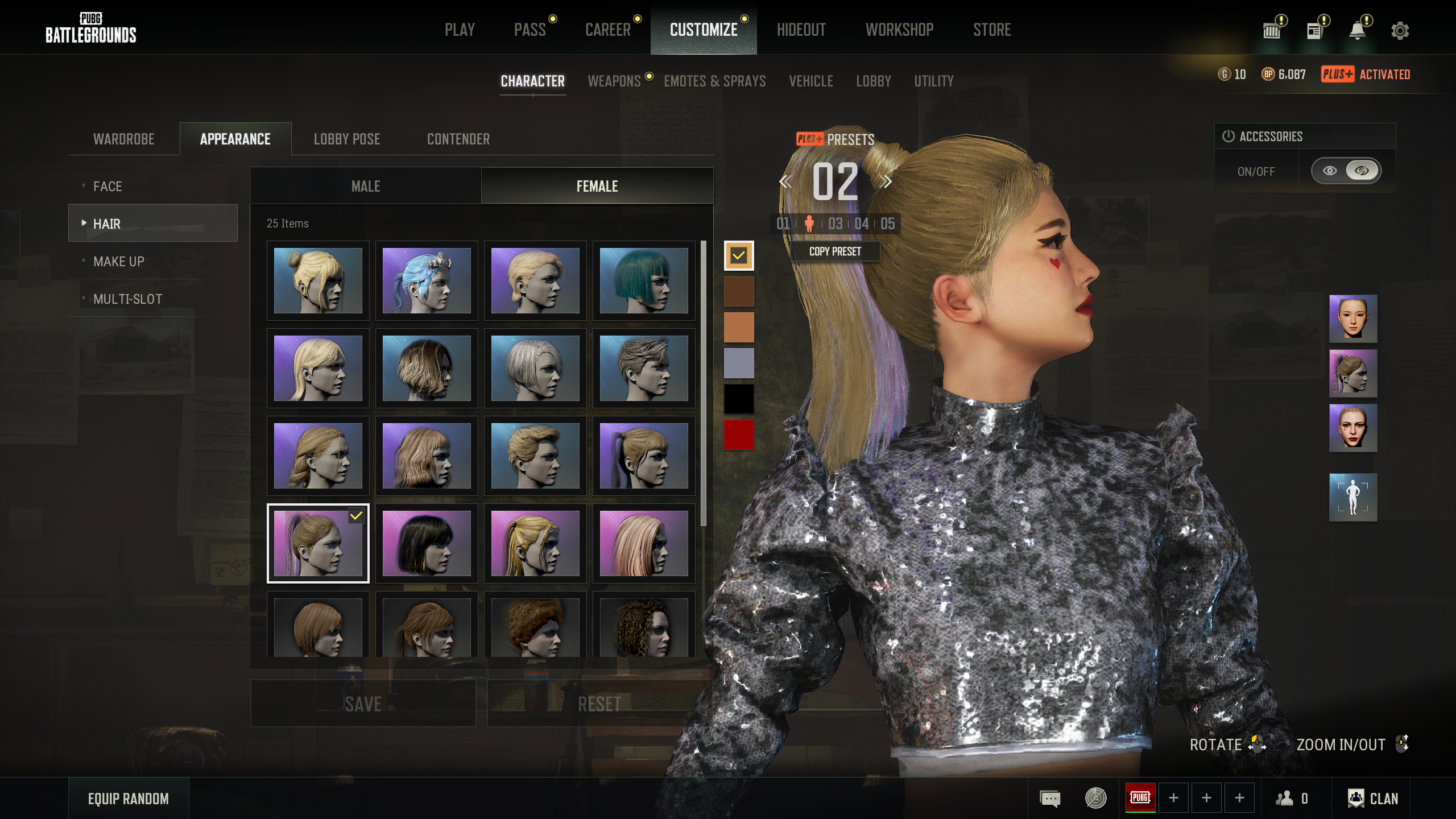Screen dimensions: 1456x819
Task: Click the radar icon in bottom bar
Action: (x=1095, y=798)
